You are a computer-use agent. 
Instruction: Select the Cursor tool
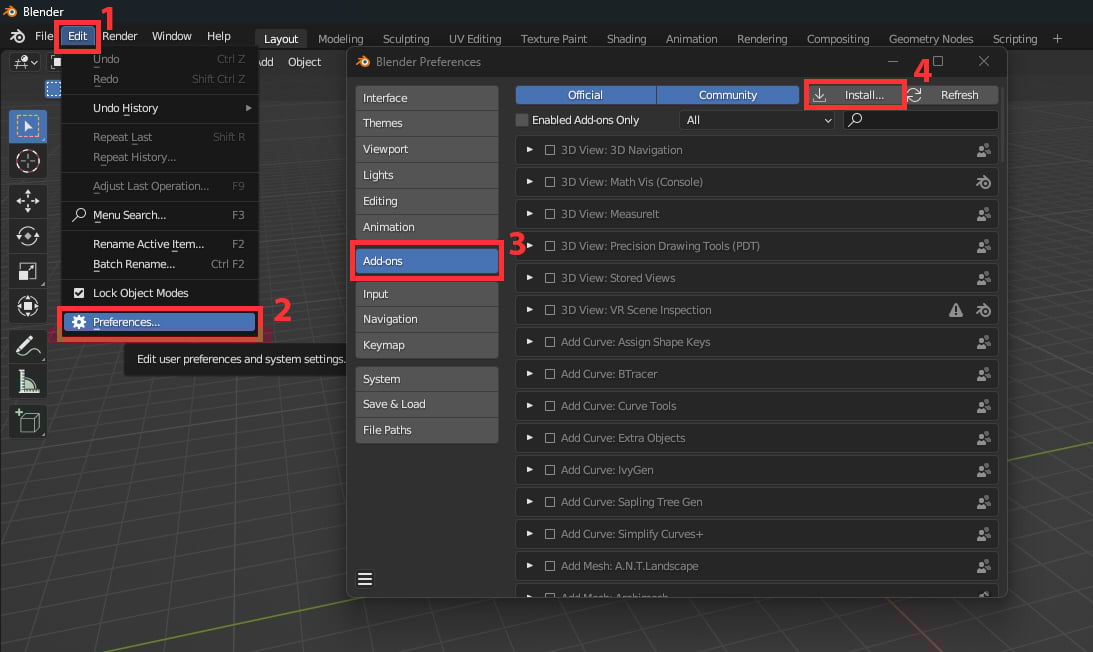28,161
